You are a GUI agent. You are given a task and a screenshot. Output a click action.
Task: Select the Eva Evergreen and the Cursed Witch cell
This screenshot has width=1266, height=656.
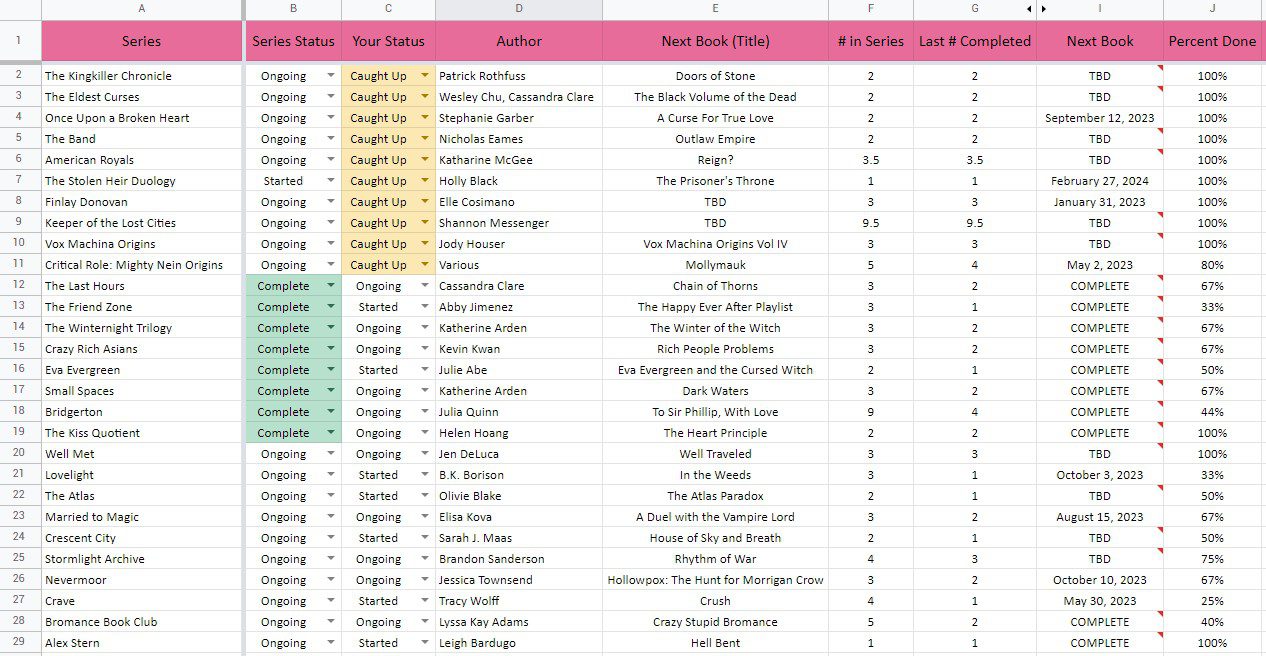click(715, 370)
